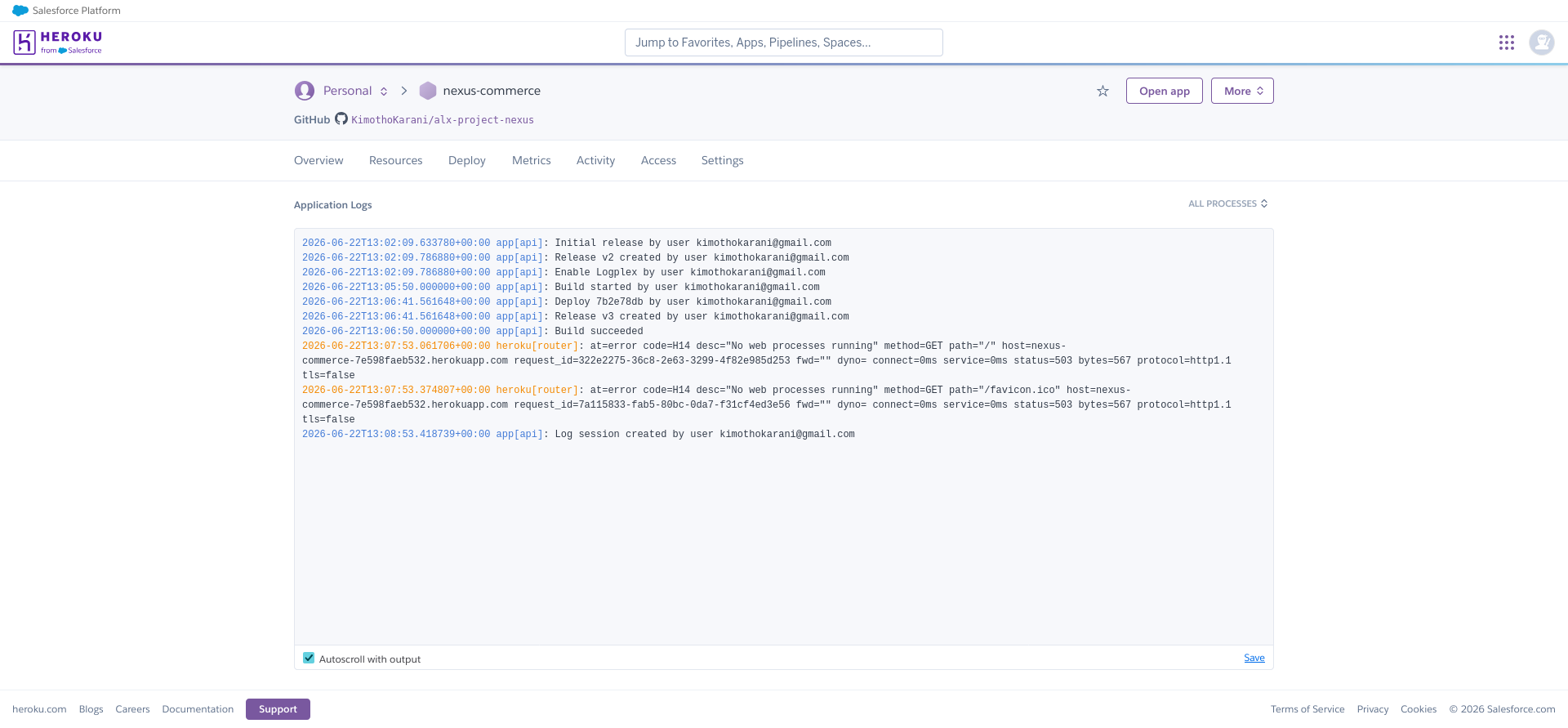Click the Personal account avatar icon
This screenshot has width=1568, height=728.
[305, 91]
